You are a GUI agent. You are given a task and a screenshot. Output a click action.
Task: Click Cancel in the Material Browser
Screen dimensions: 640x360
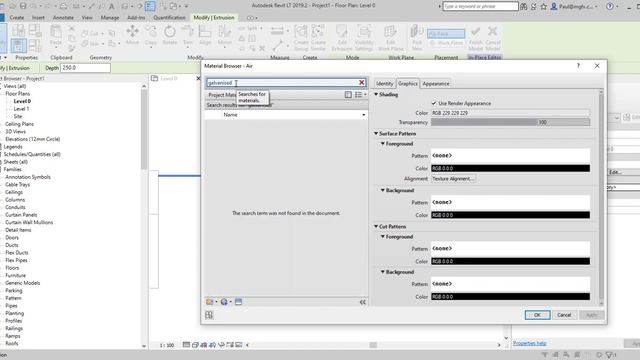click(564, 315)
